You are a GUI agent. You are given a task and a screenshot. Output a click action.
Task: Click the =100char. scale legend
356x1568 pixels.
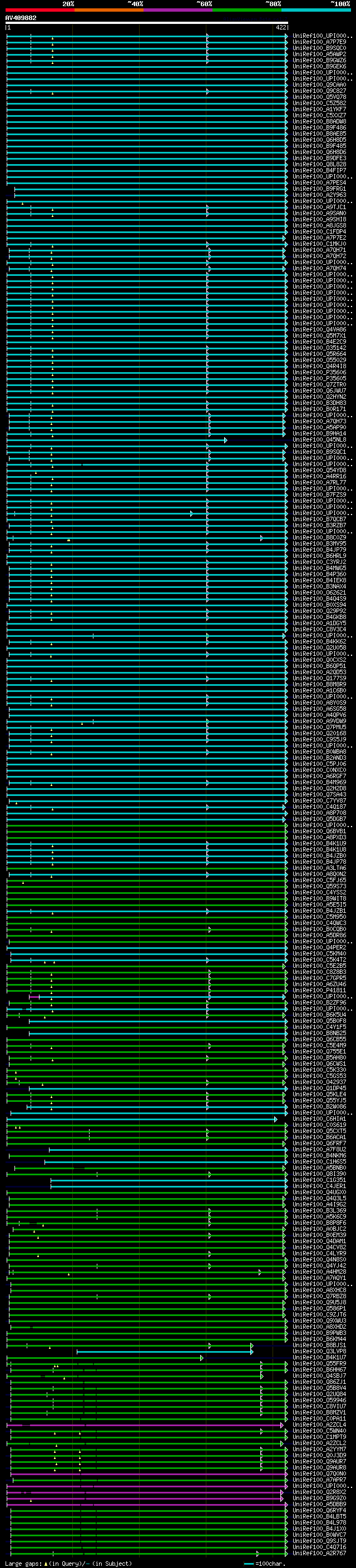pos(264,1563)
